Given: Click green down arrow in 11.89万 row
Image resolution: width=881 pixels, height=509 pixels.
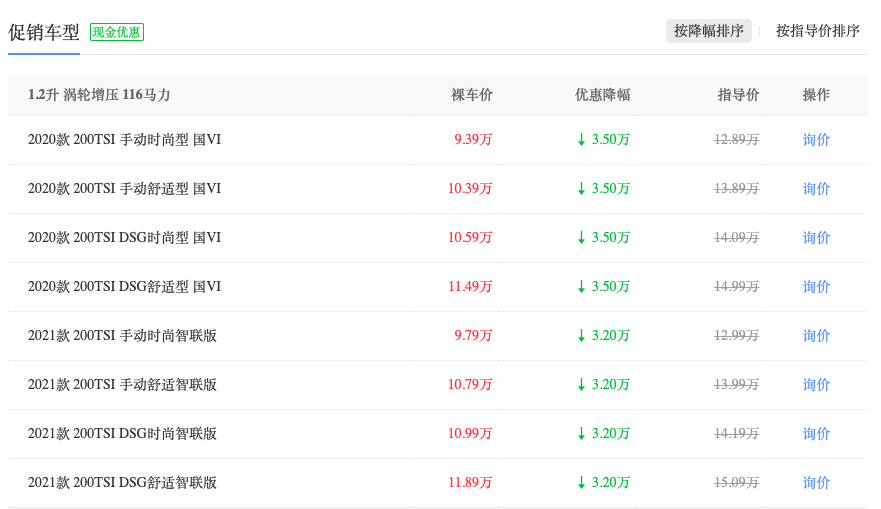Looking at the screenshot, I should click(x=581, y=483).
